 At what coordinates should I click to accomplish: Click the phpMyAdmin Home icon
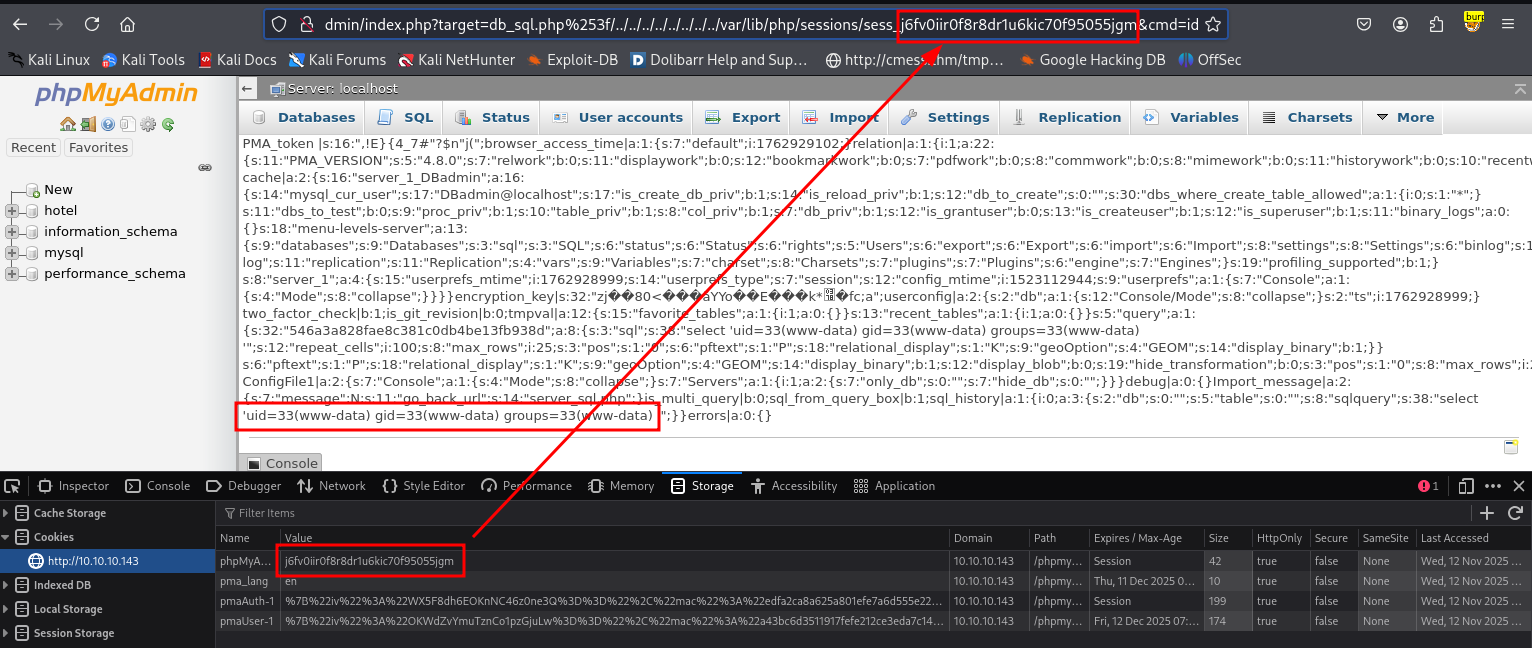67,125
